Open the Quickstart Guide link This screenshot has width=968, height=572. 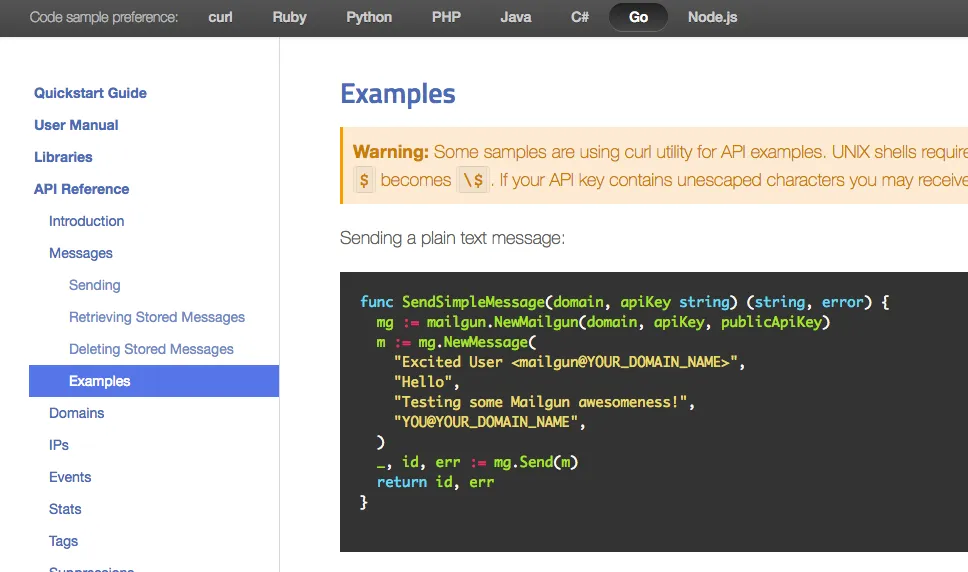tap(90, 93)
